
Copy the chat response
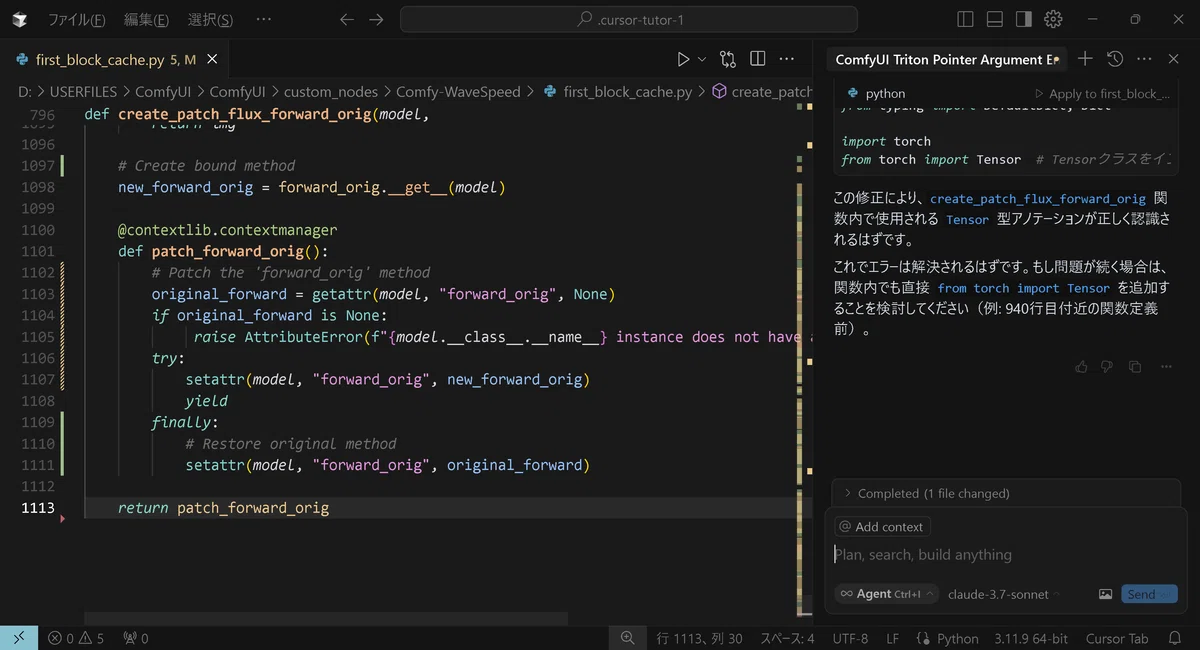(1135, 367)
